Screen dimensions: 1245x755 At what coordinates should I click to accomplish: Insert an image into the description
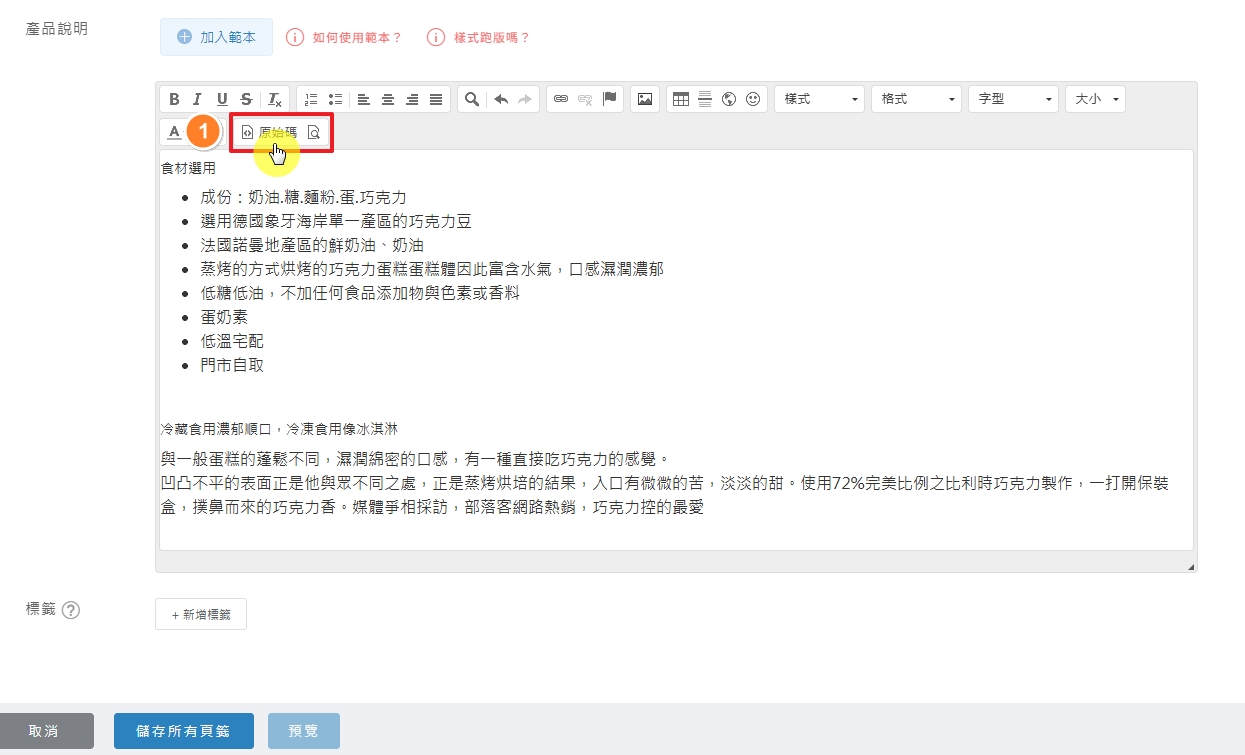tap(645, 99)
